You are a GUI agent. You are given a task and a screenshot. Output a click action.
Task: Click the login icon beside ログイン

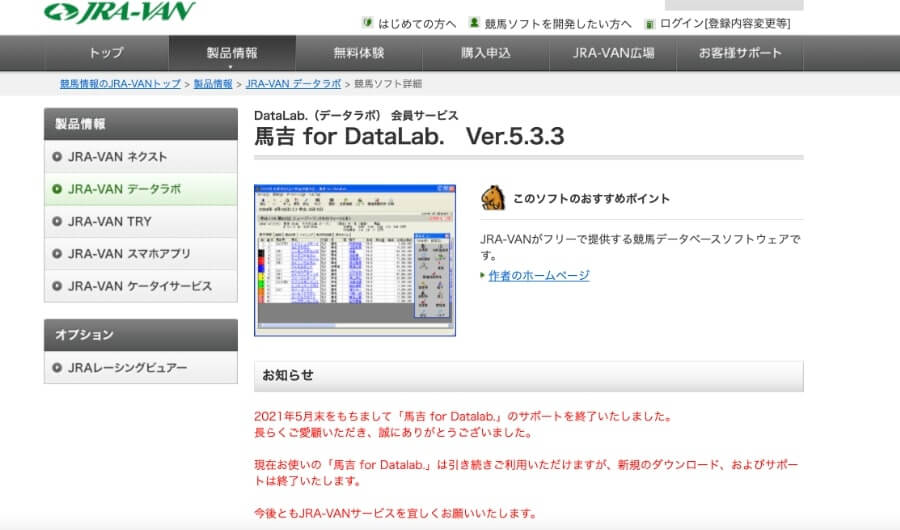click(650, 24)
